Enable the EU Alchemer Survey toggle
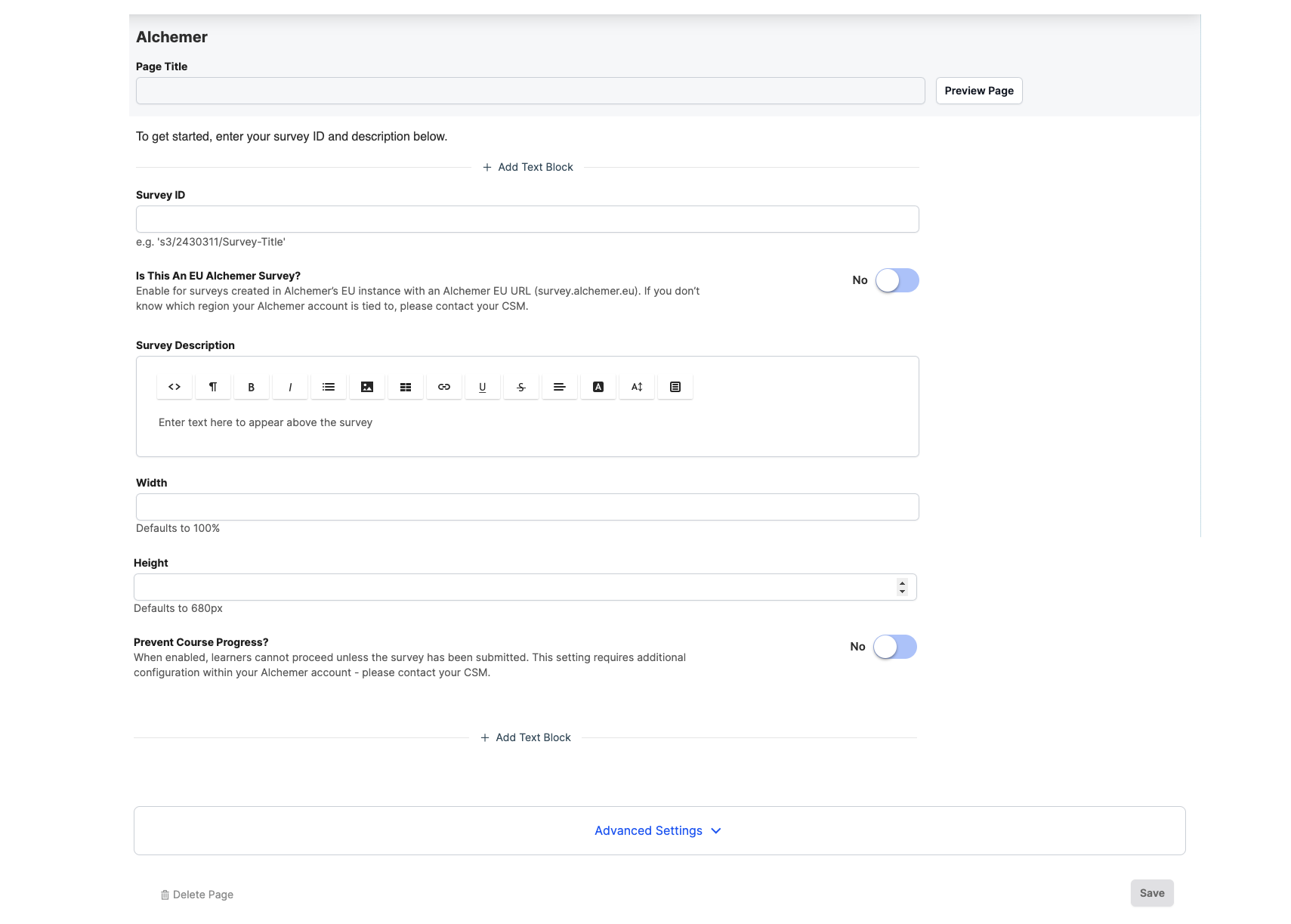 [897, 280]
